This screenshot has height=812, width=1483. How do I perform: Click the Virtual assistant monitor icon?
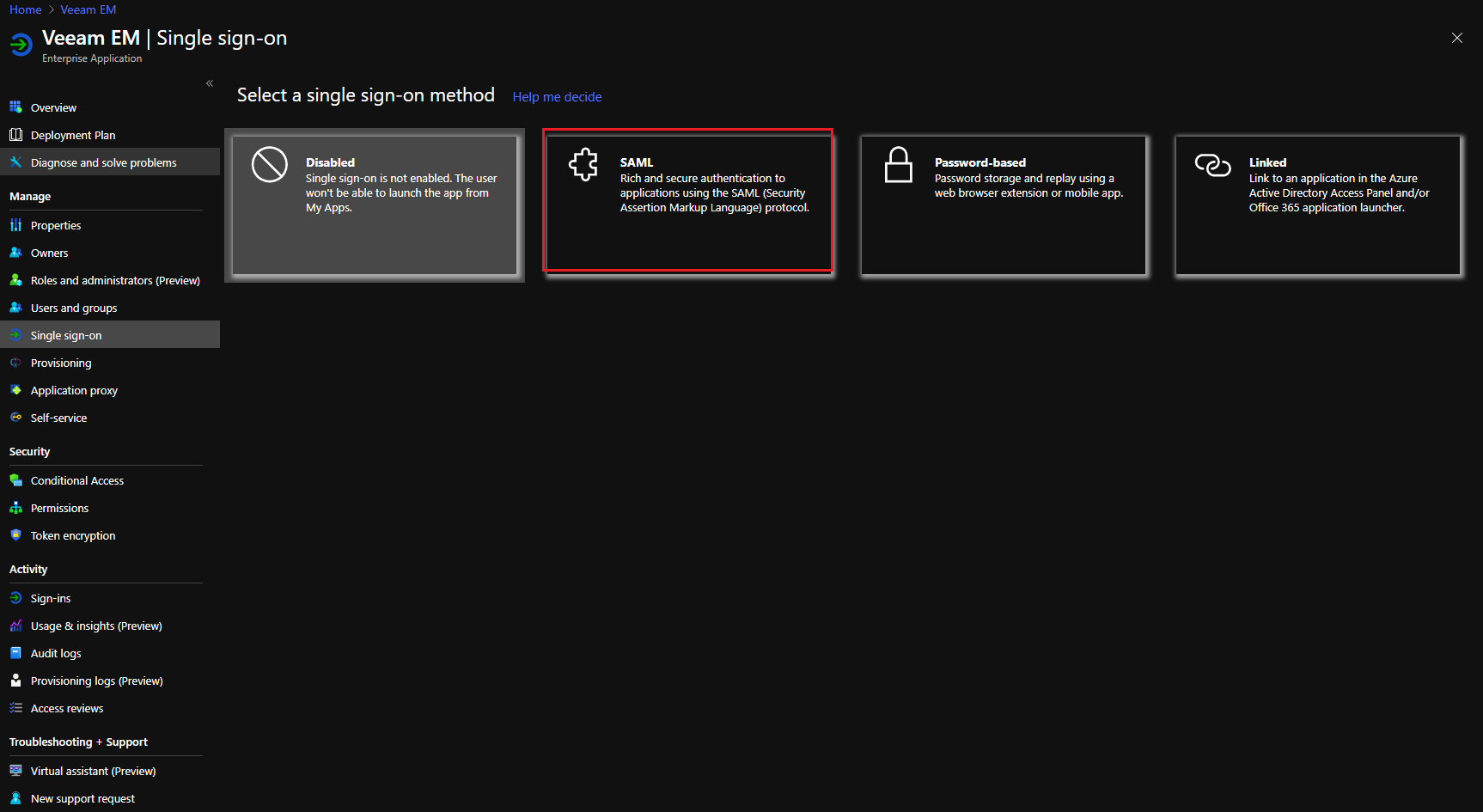15,771
